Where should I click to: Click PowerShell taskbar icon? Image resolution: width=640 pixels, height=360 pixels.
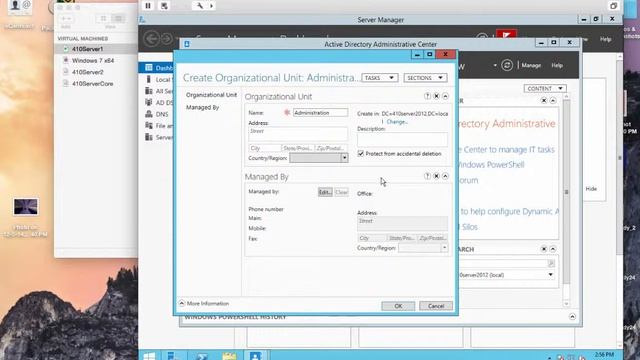click(x=201, y=356)
